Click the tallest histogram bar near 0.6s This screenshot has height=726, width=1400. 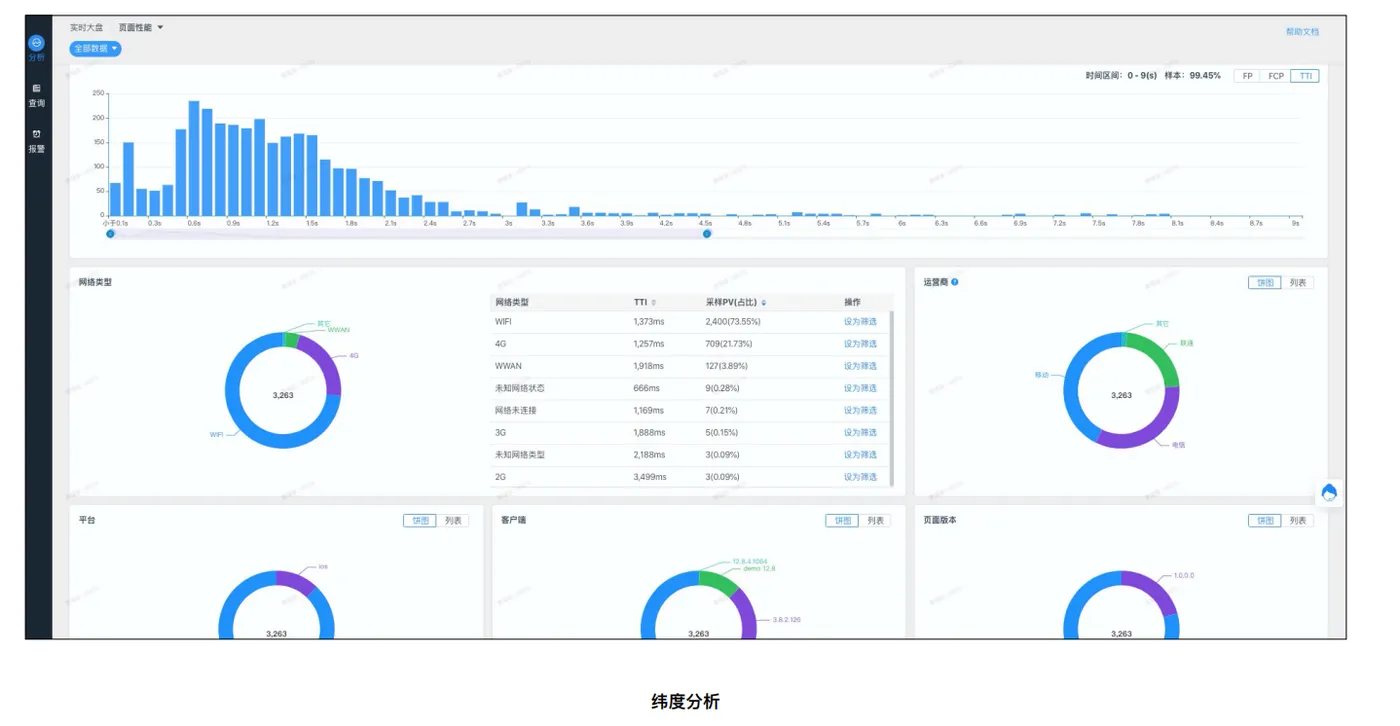pyautogui.click(x=194, y=158)
